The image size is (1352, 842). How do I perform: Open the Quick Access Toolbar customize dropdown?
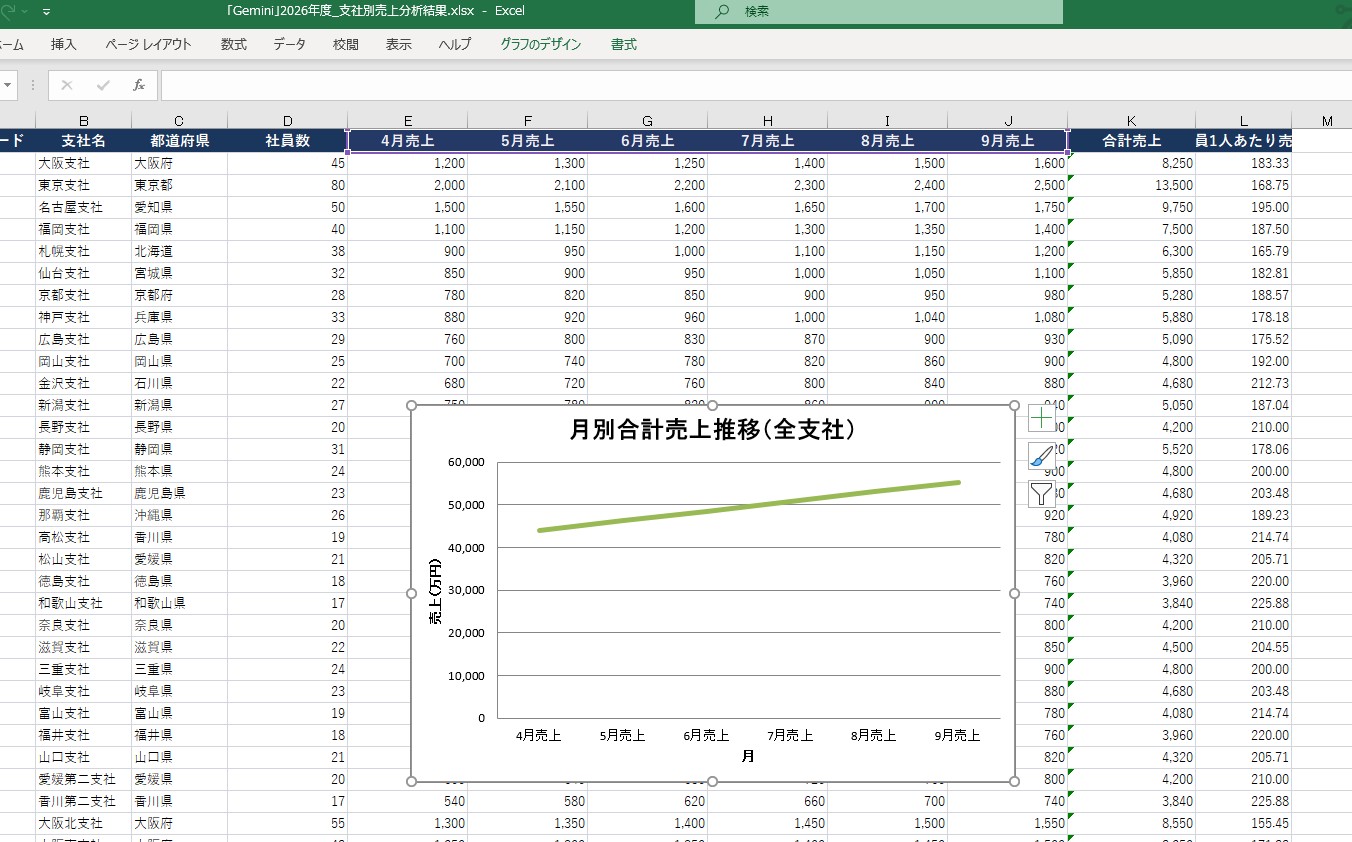[47, 12]
